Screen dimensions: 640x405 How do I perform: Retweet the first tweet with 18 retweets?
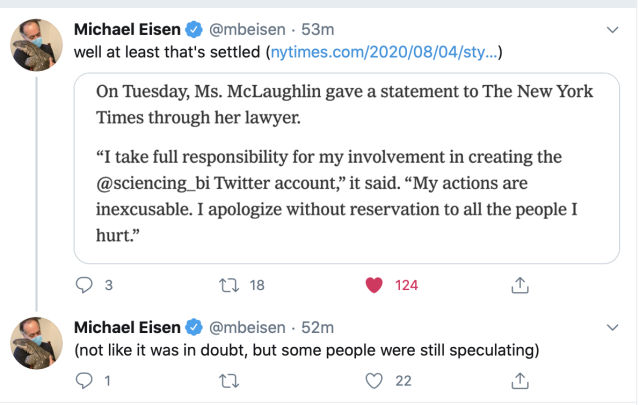[x=230, y=285]
